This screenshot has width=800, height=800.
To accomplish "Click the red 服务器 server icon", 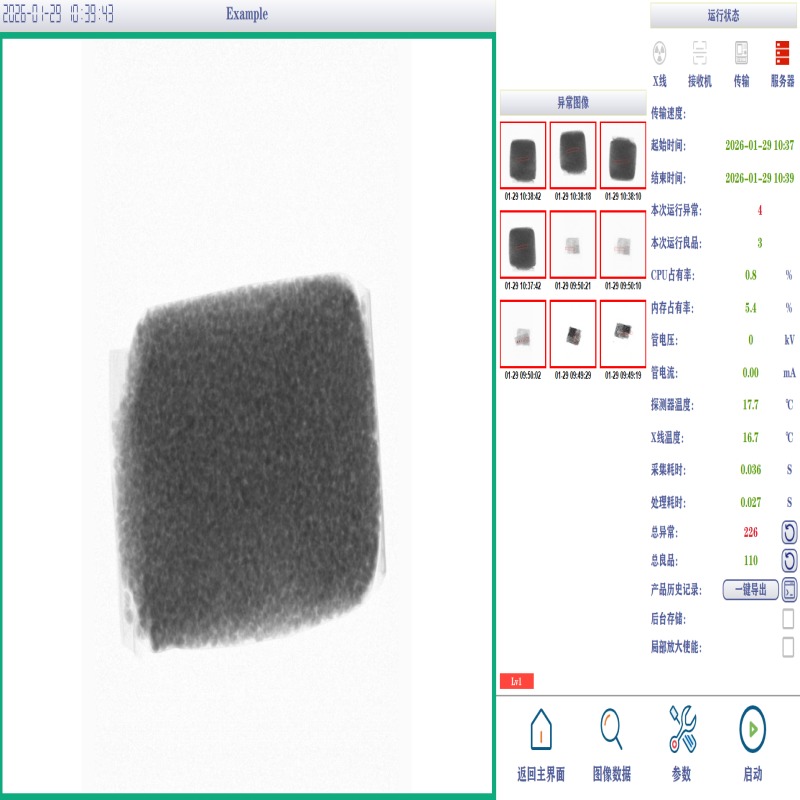I will click(782, 52).
